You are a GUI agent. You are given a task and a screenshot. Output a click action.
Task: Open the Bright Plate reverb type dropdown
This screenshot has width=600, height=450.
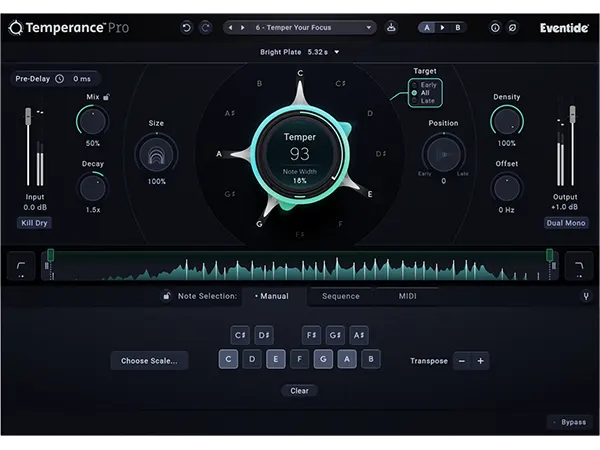[299, 52]
